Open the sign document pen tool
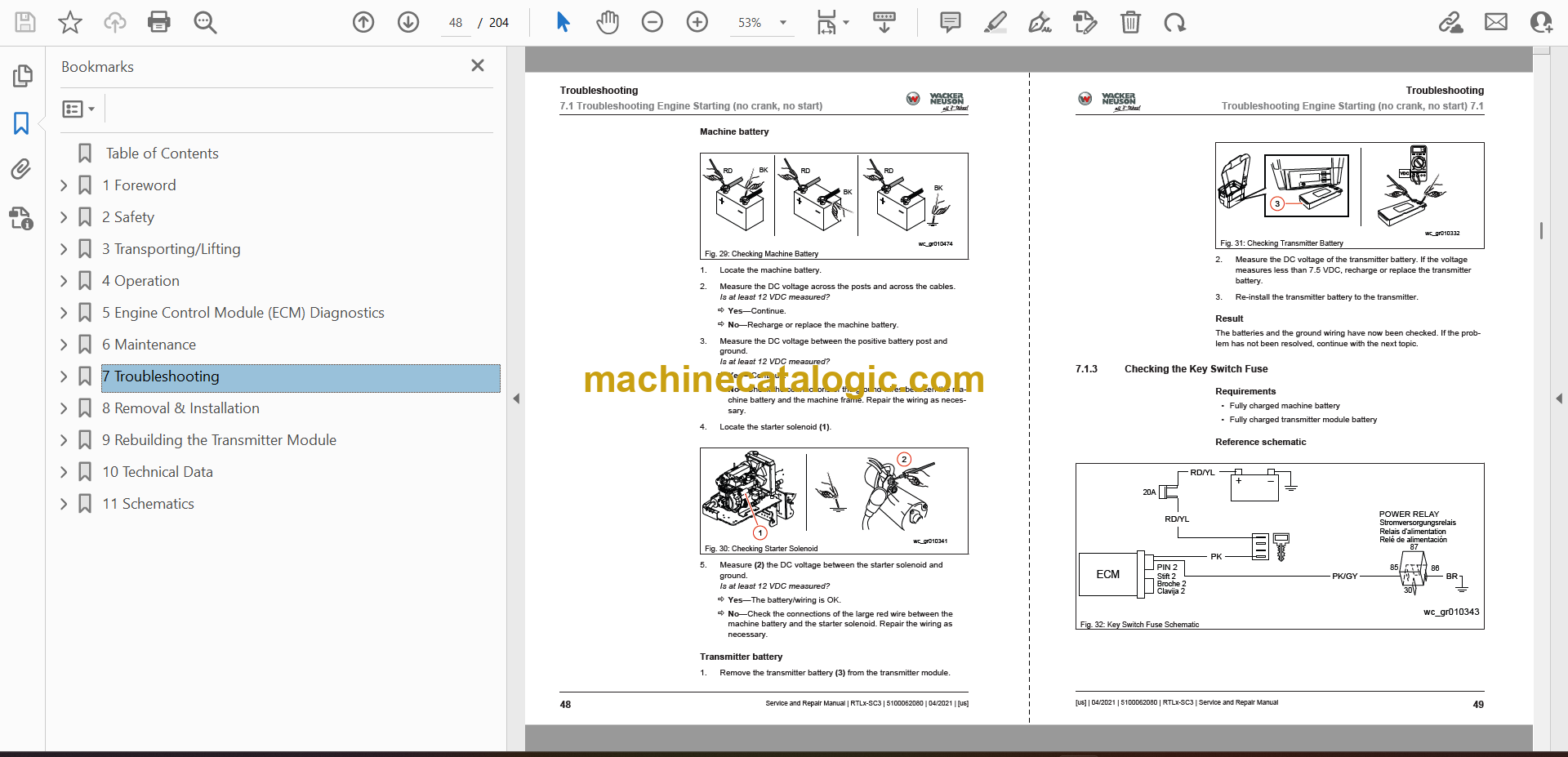 tap(1040, 22)
